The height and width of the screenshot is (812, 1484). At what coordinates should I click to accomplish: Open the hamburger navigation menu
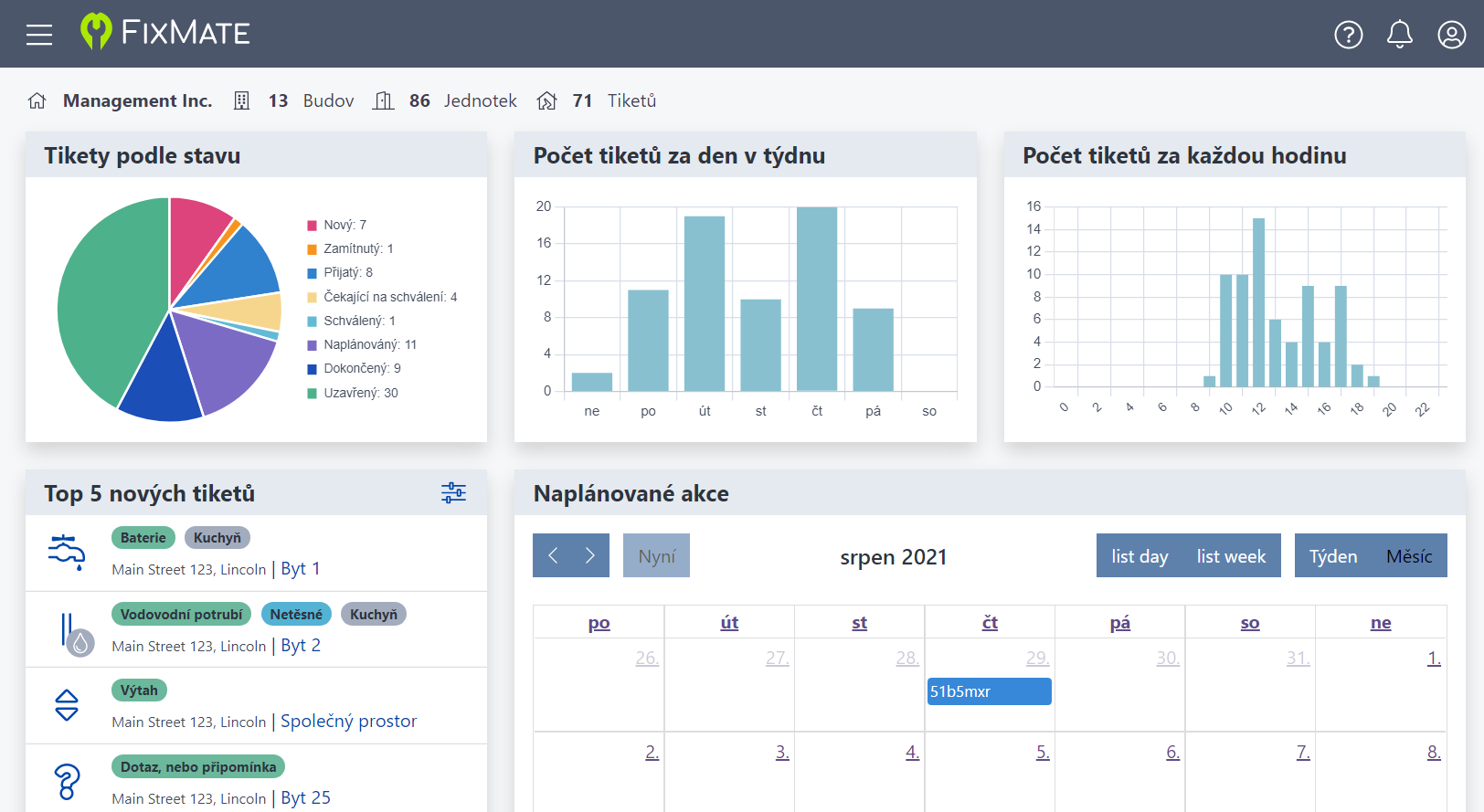tap(39, 35)
